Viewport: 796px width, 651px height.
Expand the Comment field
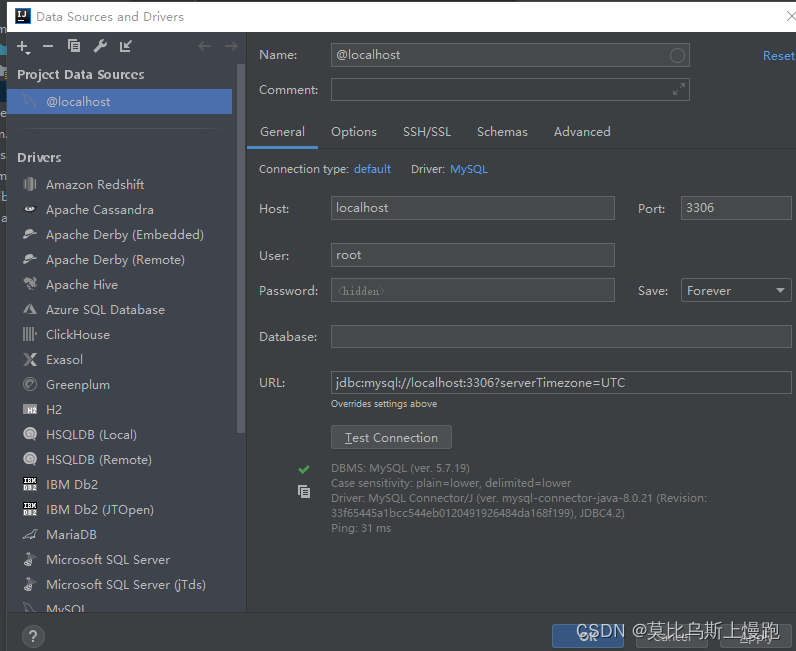(x=679, y=89)
